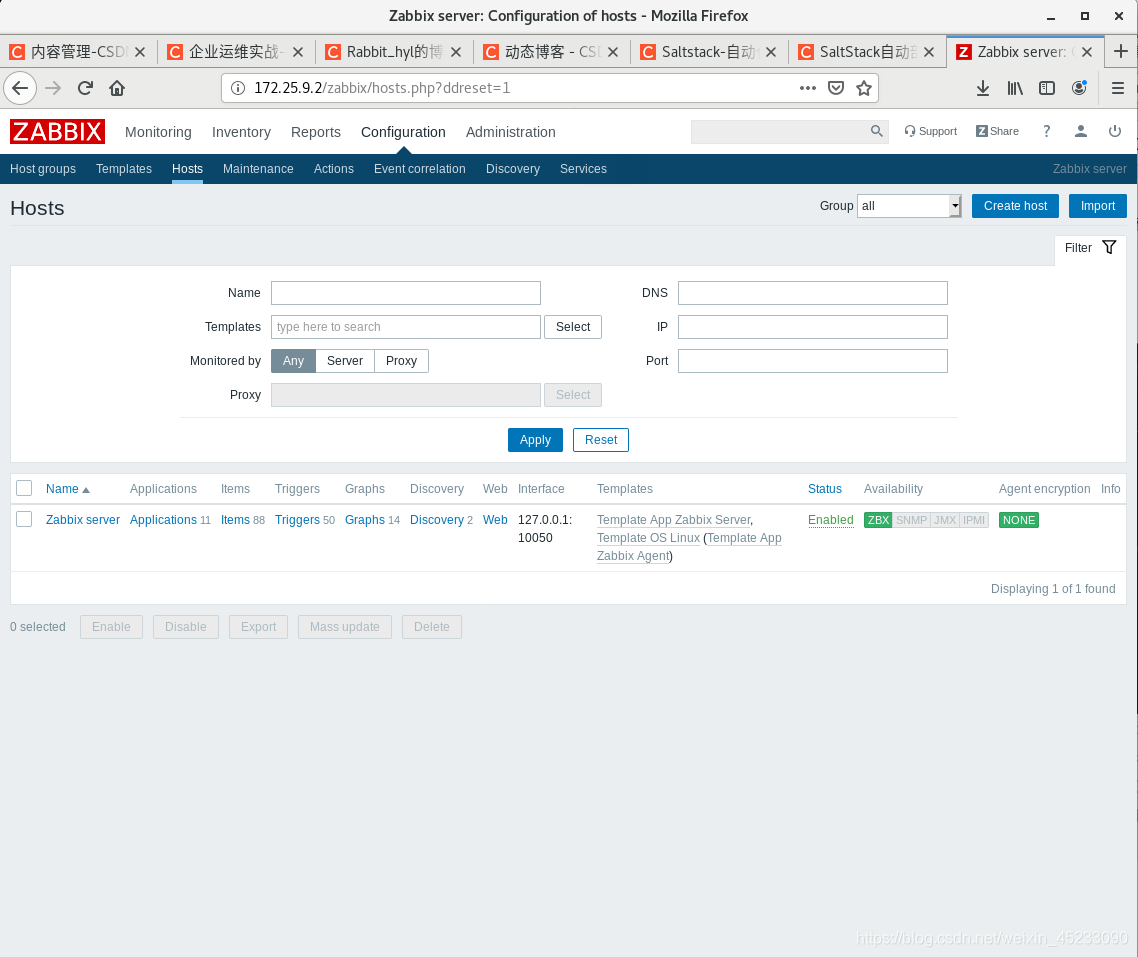The height and width of the screenshot is (957, 1138).
Task: Go to Services submenu
Action: click(x=584, y=168)
